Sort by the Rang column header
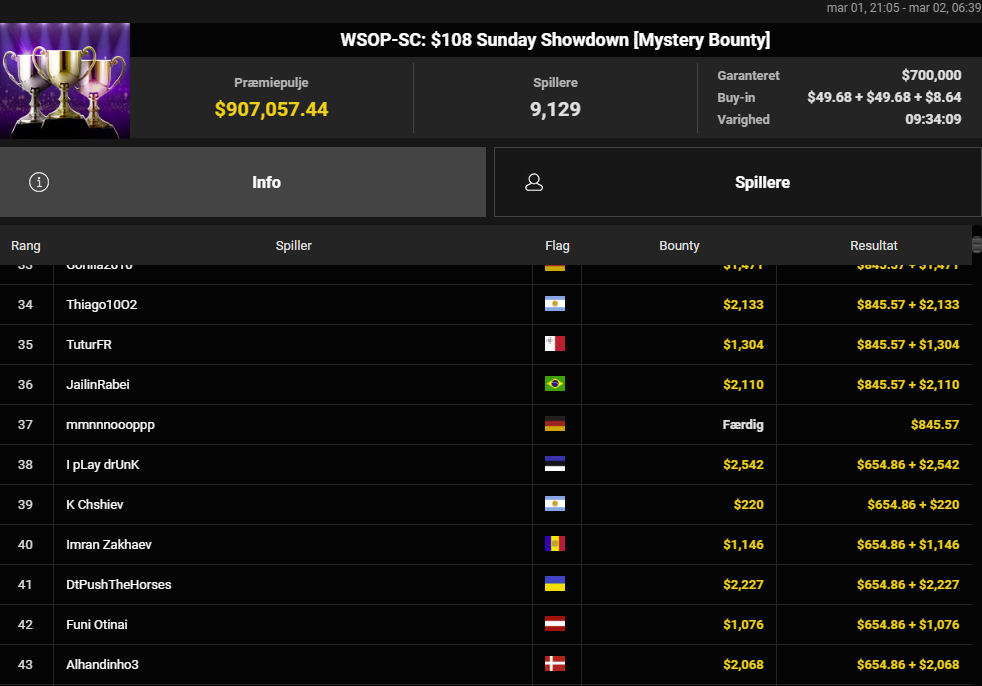Viewport: 982px width, 686px height. [x=26, y=245]
